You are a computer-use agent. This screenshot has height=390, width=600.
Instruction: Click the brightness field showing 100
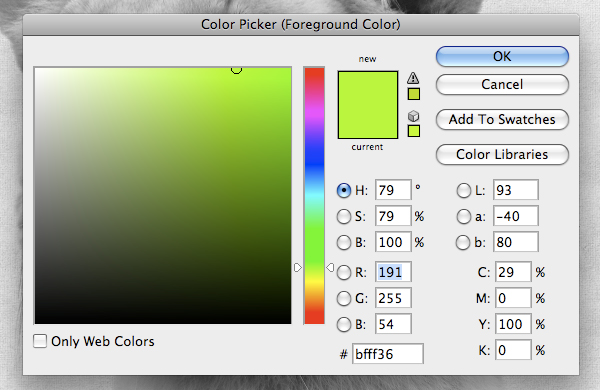(x=393, y=242)
